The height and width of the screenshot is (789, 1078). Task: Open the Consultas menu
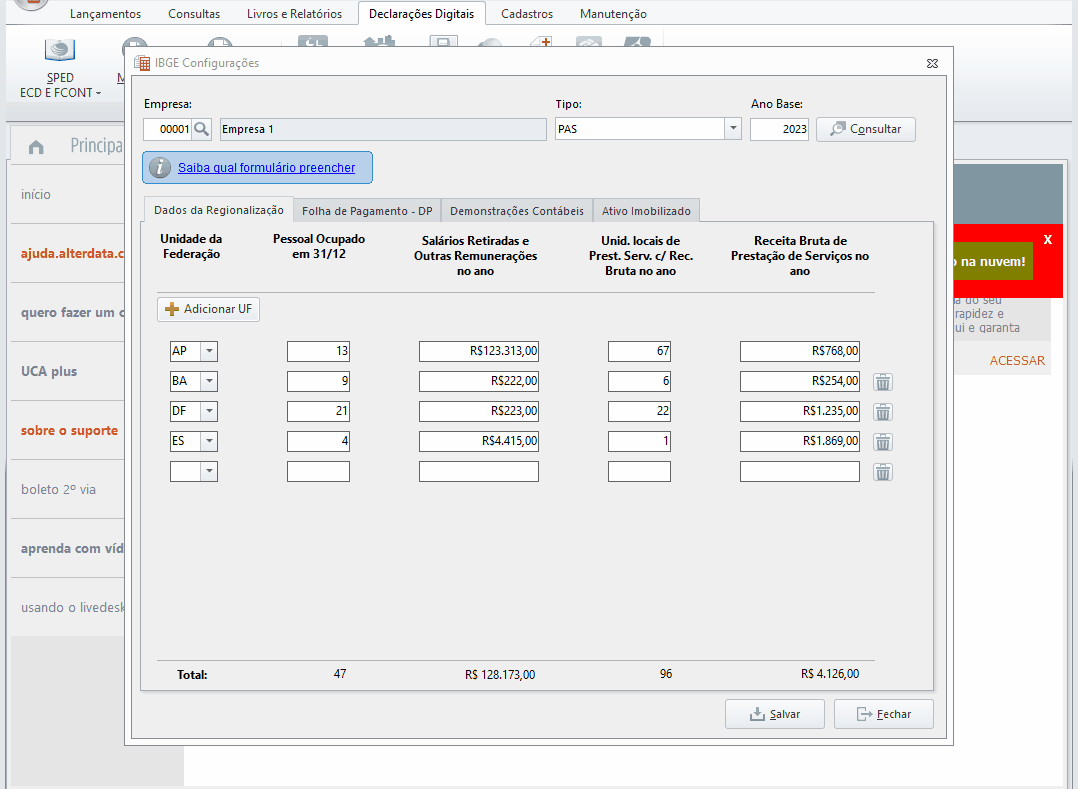click(194, 14)
